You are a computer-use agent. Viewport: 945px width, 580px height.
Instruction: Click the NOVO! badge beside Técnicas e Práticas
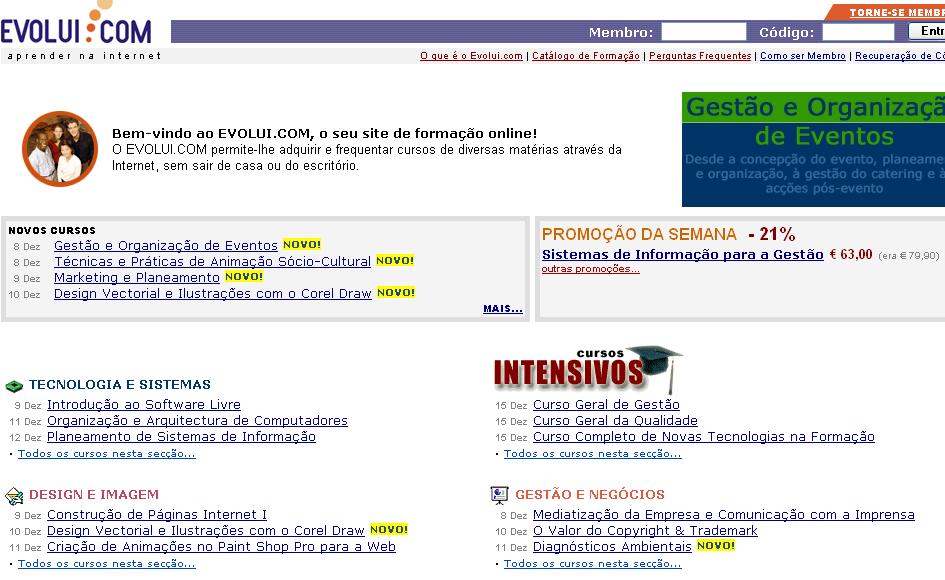pyautogui.click(x=395, y=260)
